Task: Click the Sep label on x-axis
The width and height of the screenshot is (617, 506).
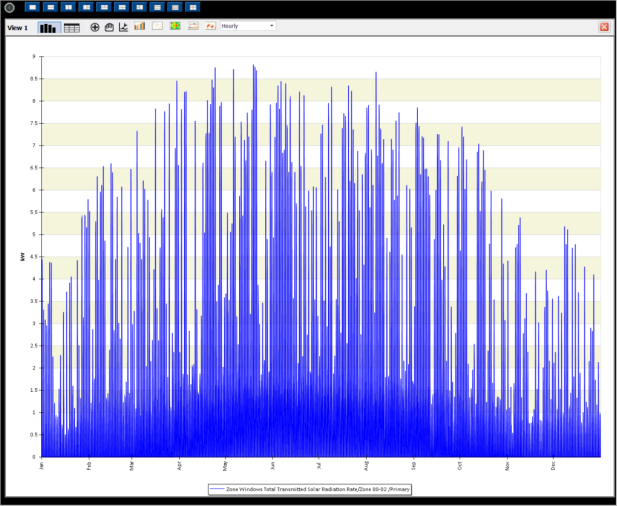Action: tap(413, 465)
